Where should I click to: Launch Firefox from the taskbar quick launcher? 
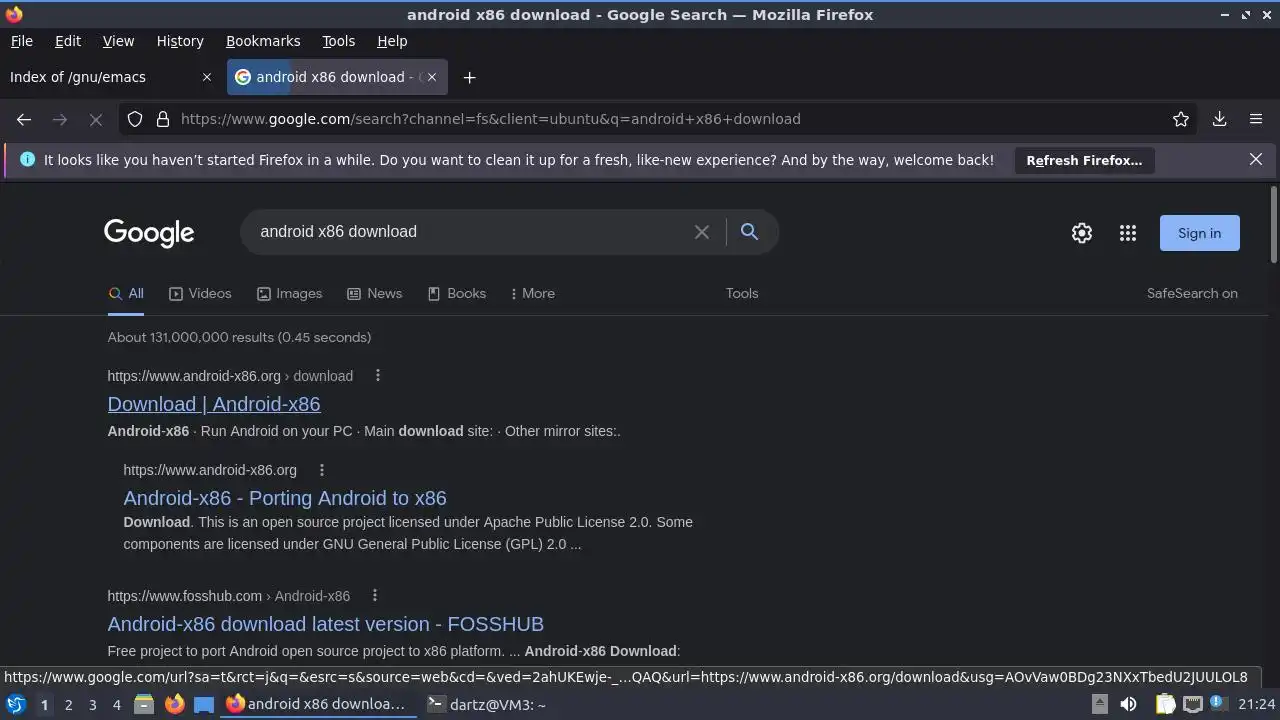pyautogui.click(x=174, y=704)
